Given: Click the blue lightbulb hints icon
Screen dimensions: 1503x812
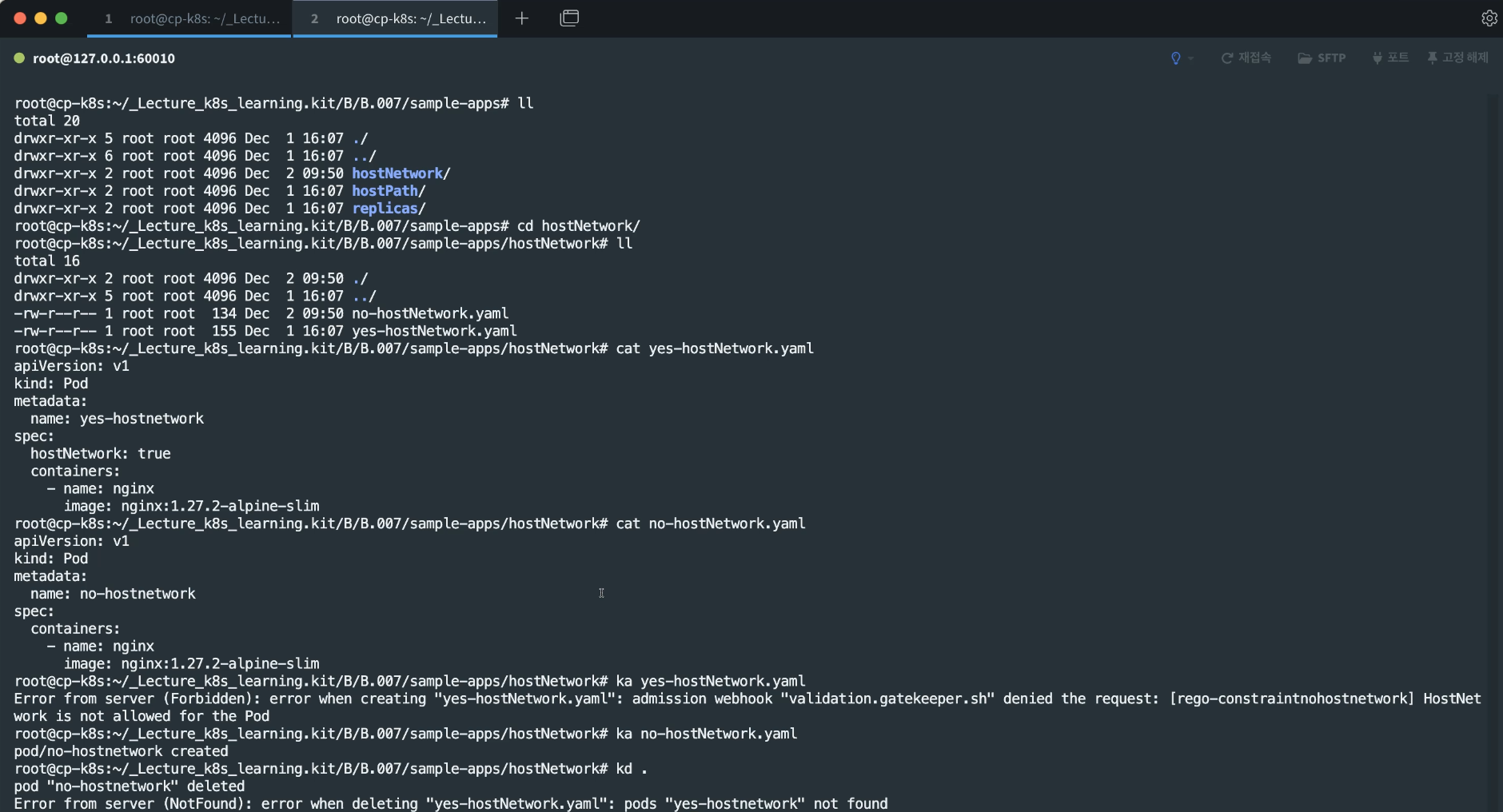Looking at the screenshot, I should coord(1175,58).
